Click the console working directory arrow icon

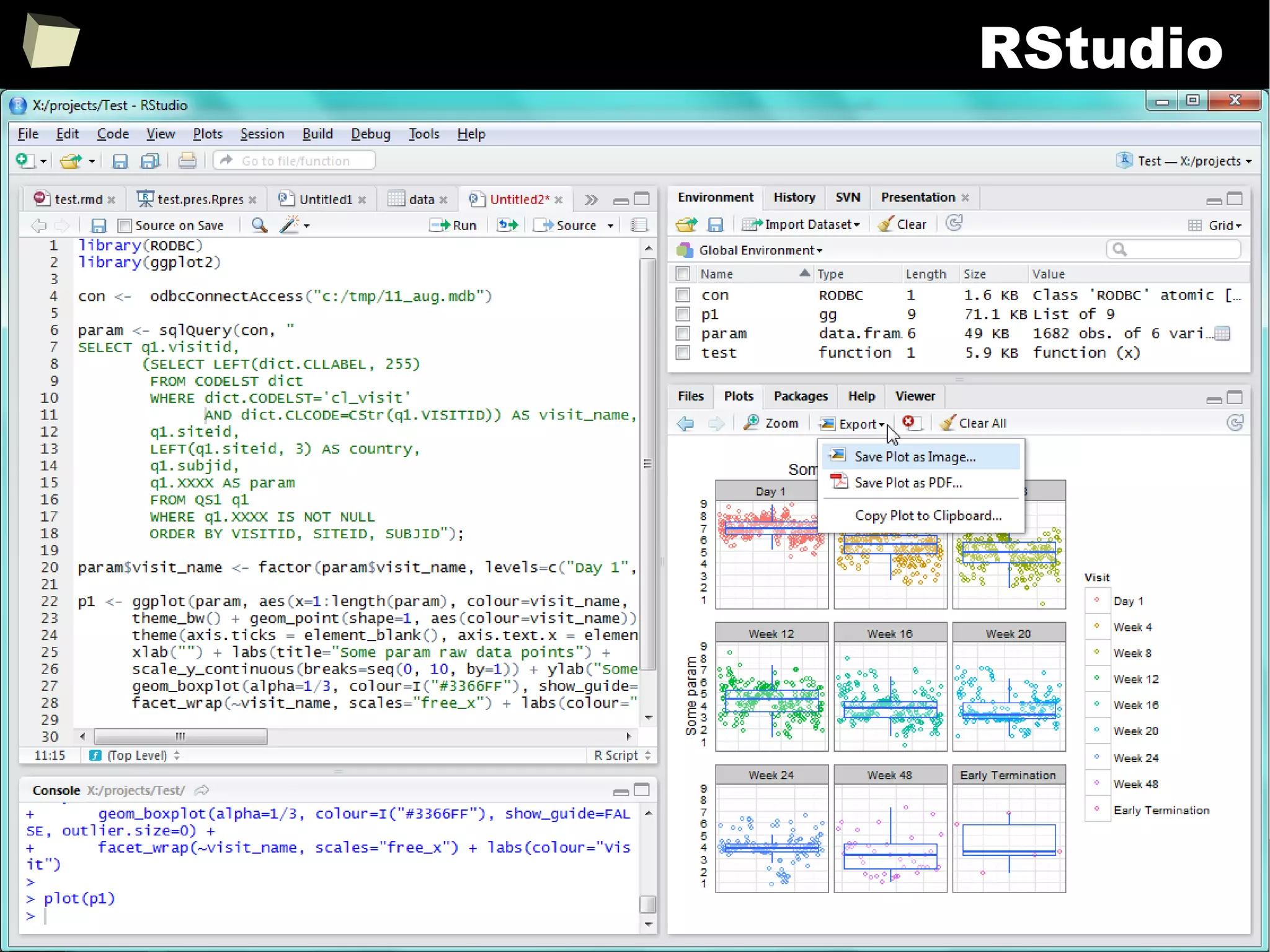(202, 790)
